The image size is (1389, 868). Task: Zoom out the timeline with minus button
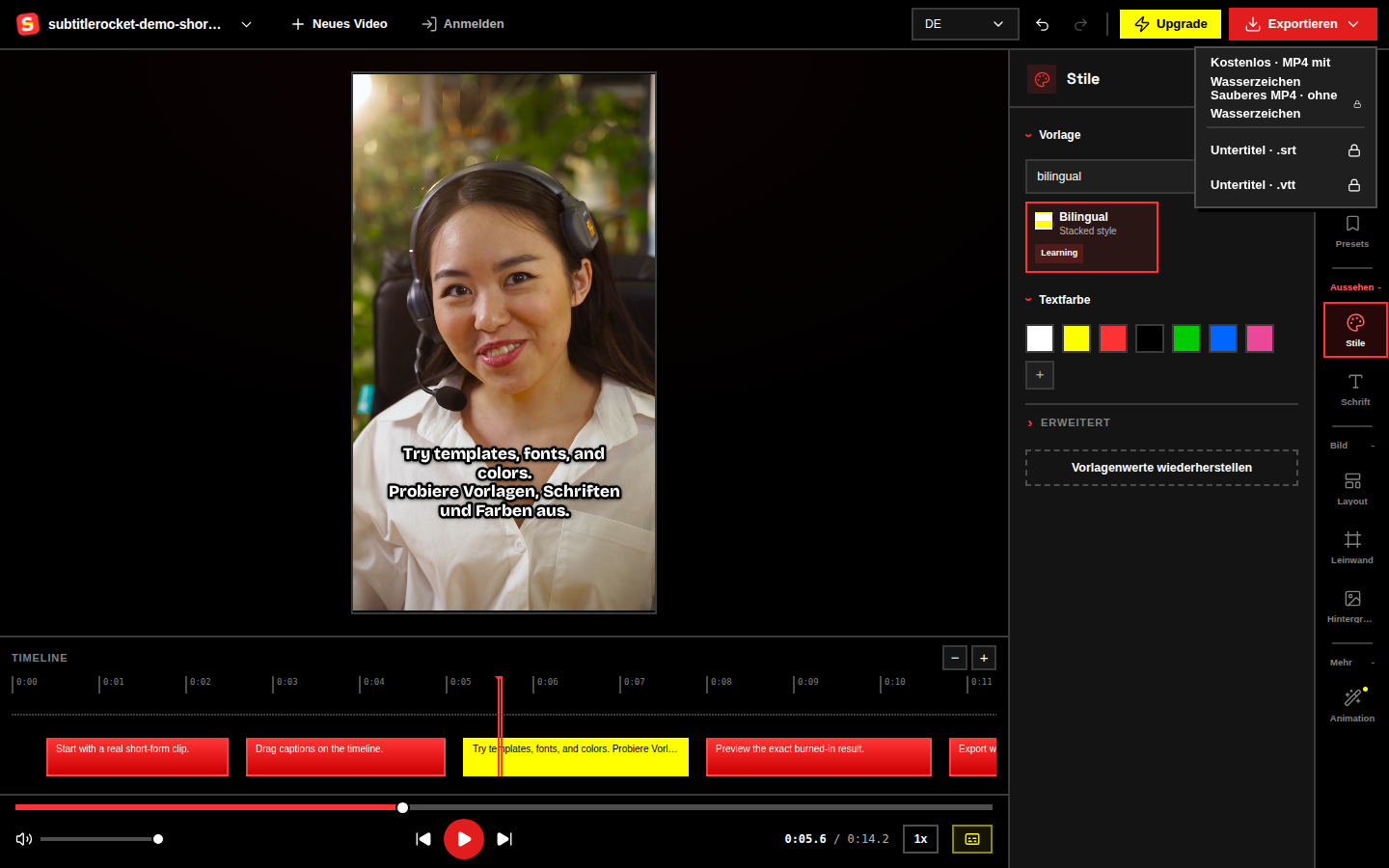[x=954, y=658]
